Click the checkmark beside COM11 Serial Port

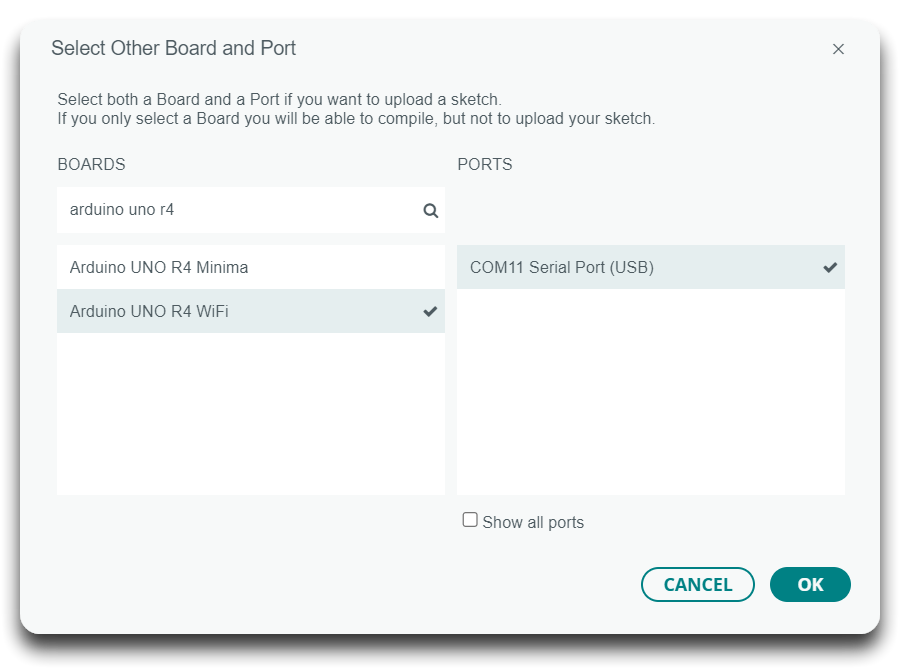point(830,267)
